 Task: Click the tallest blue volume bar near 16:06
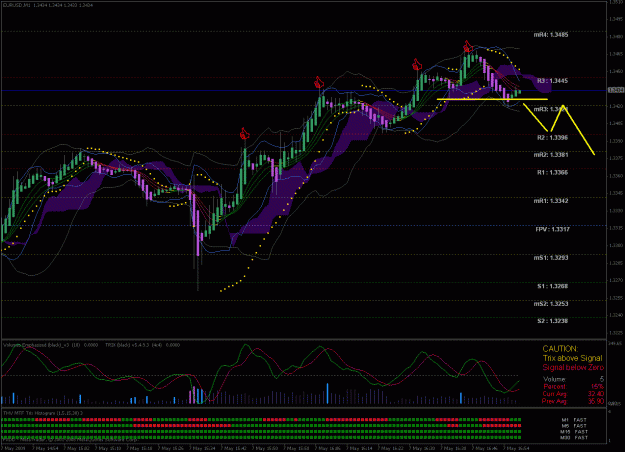(328, 394)
